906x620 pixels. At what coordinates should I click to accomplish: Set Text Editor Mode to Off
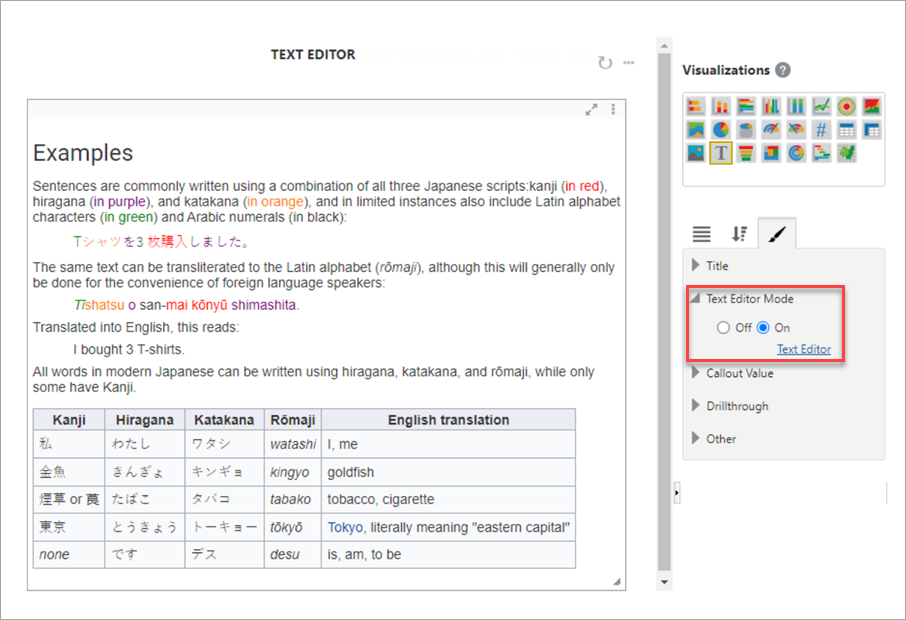coord(724,327)
